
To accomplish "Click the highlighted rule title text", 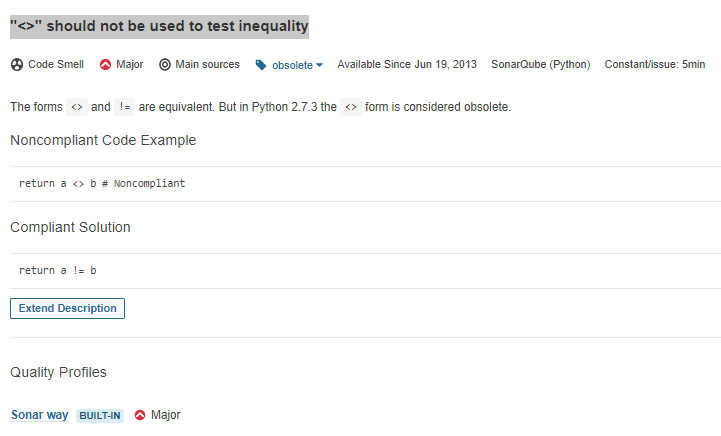I will 159,26.
